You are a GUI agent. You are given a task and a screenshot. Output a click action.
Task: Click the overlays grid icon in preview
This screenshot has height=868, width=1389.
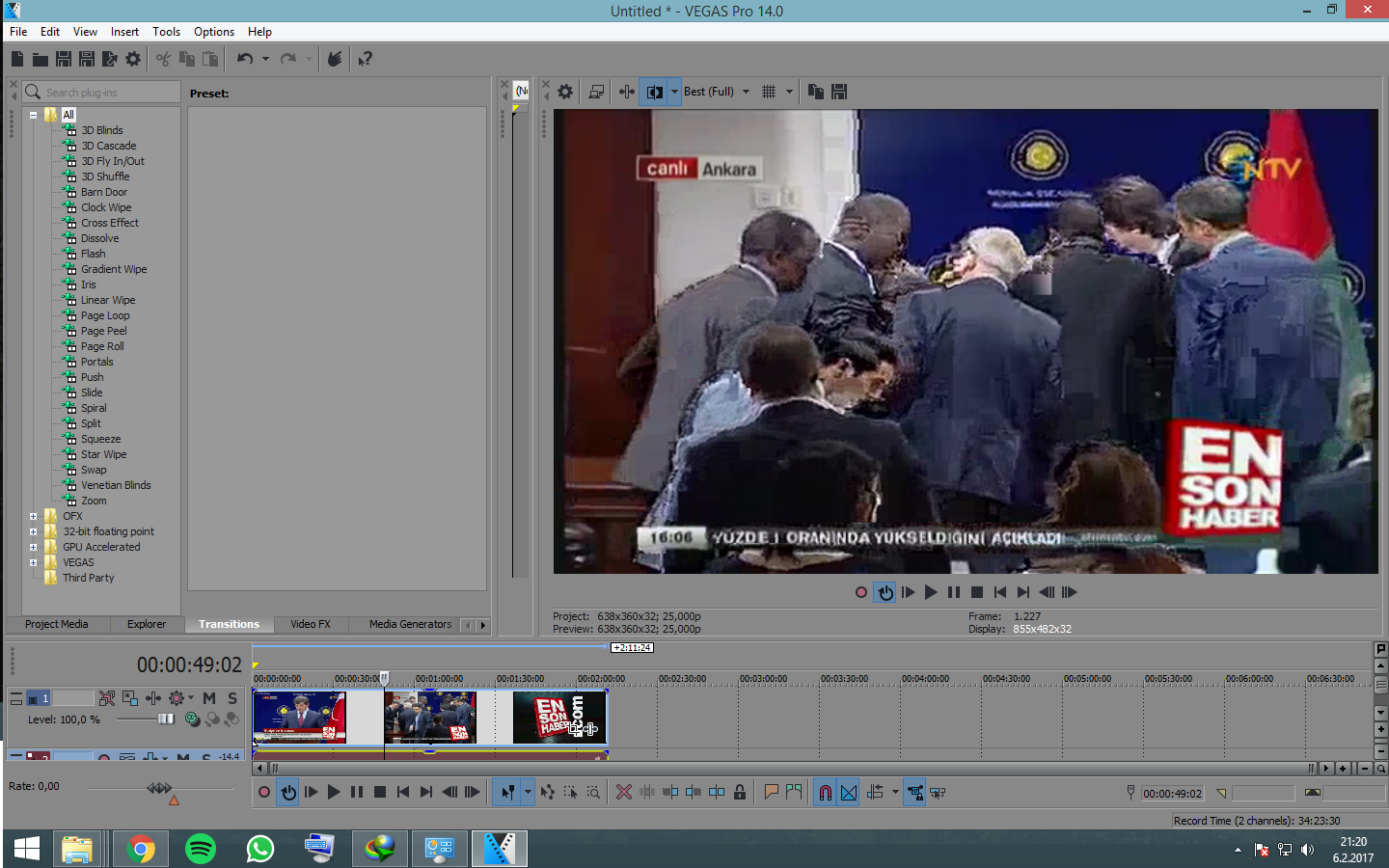point(769,92)
